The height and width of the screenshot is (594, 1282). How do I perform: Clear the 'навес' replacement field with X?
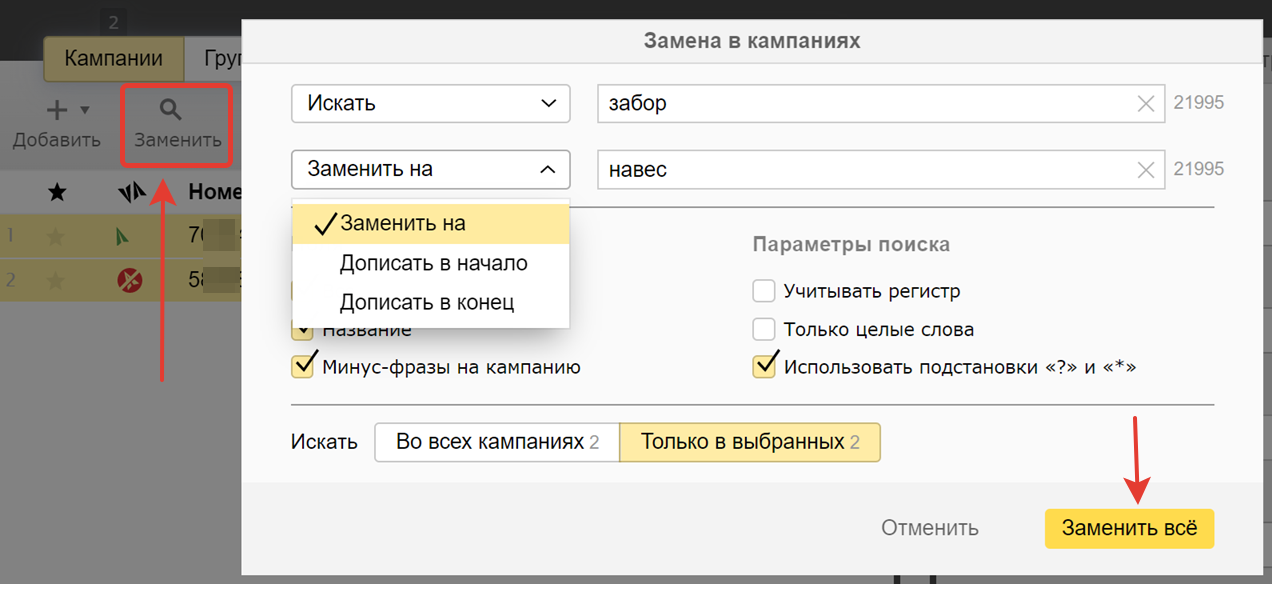click(x=1146, y=170)
